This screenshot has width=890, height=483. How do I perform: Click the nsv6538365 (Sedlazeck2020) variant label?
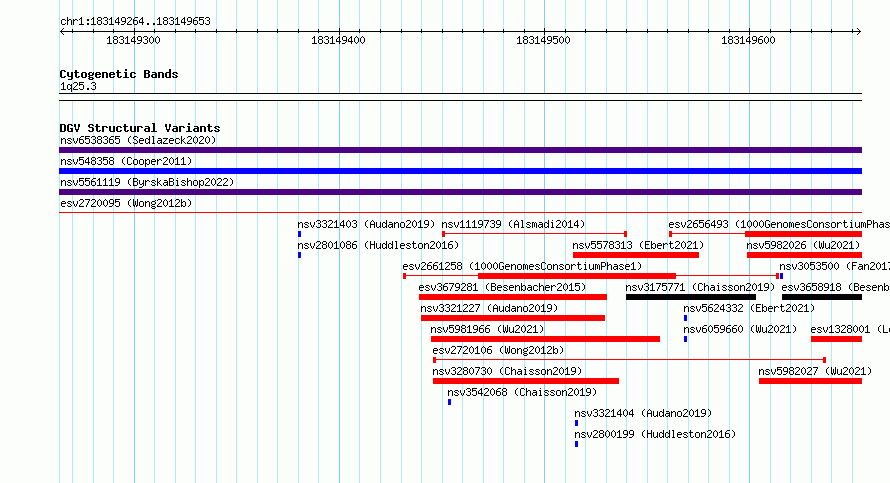(138, 140)
